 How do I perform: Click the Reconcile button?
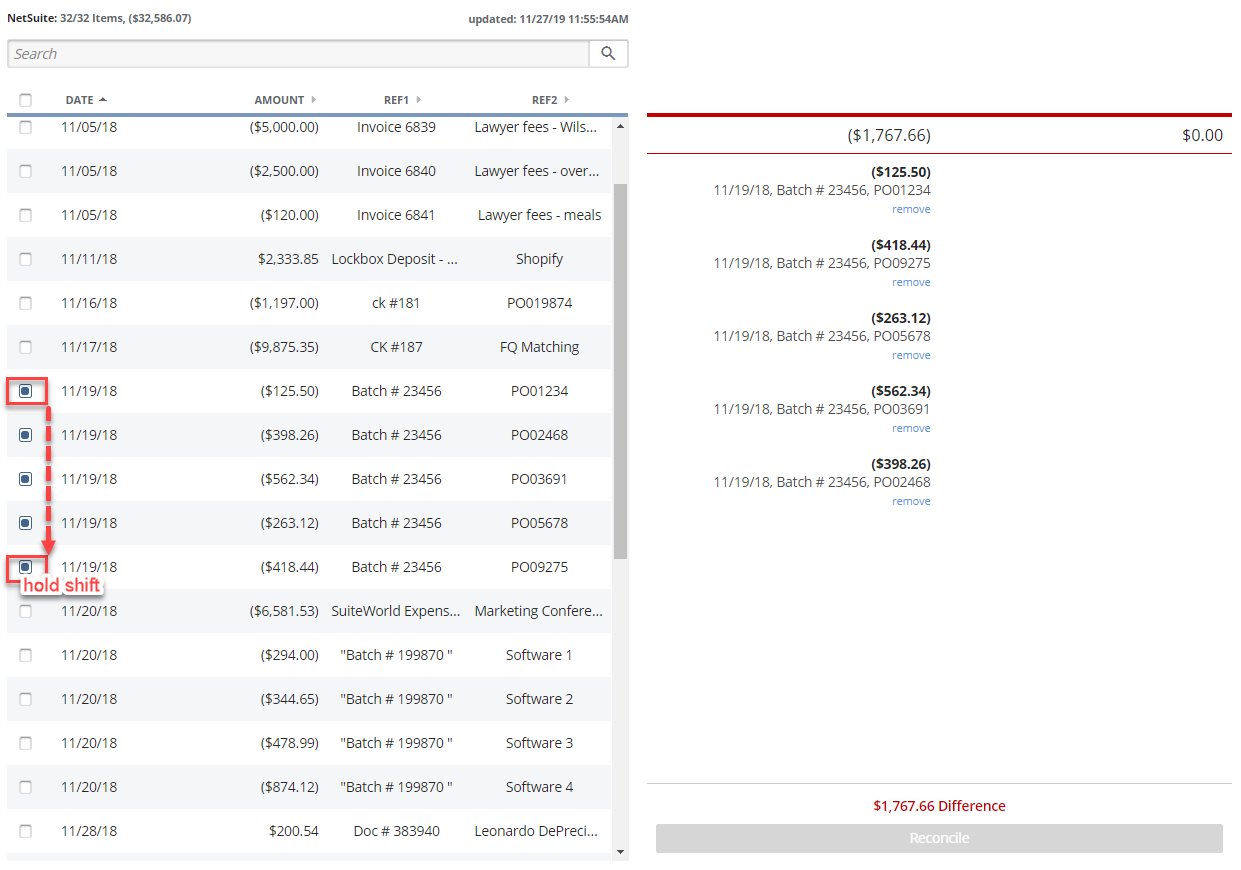click(x=939, y=838)
